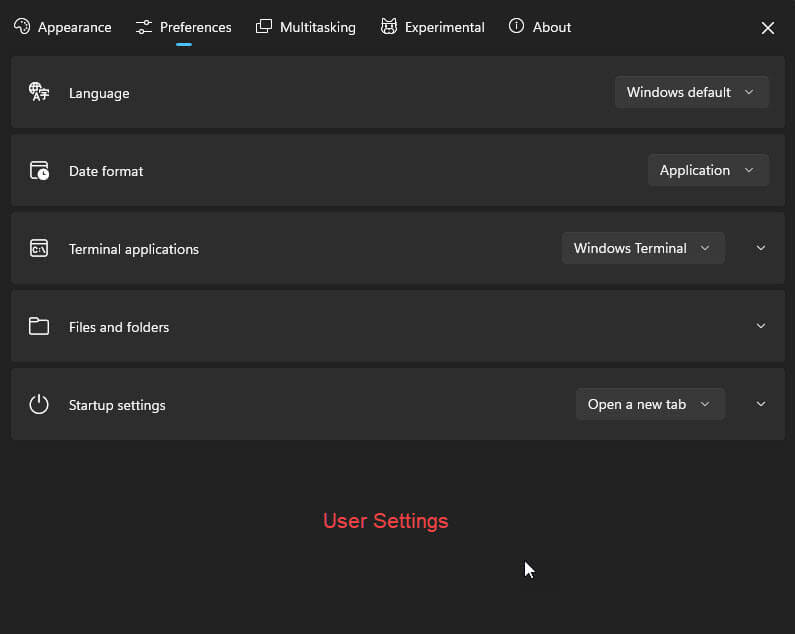Switch to the Experimental tab
The image size is (795, 634).
tap(432, 27)
